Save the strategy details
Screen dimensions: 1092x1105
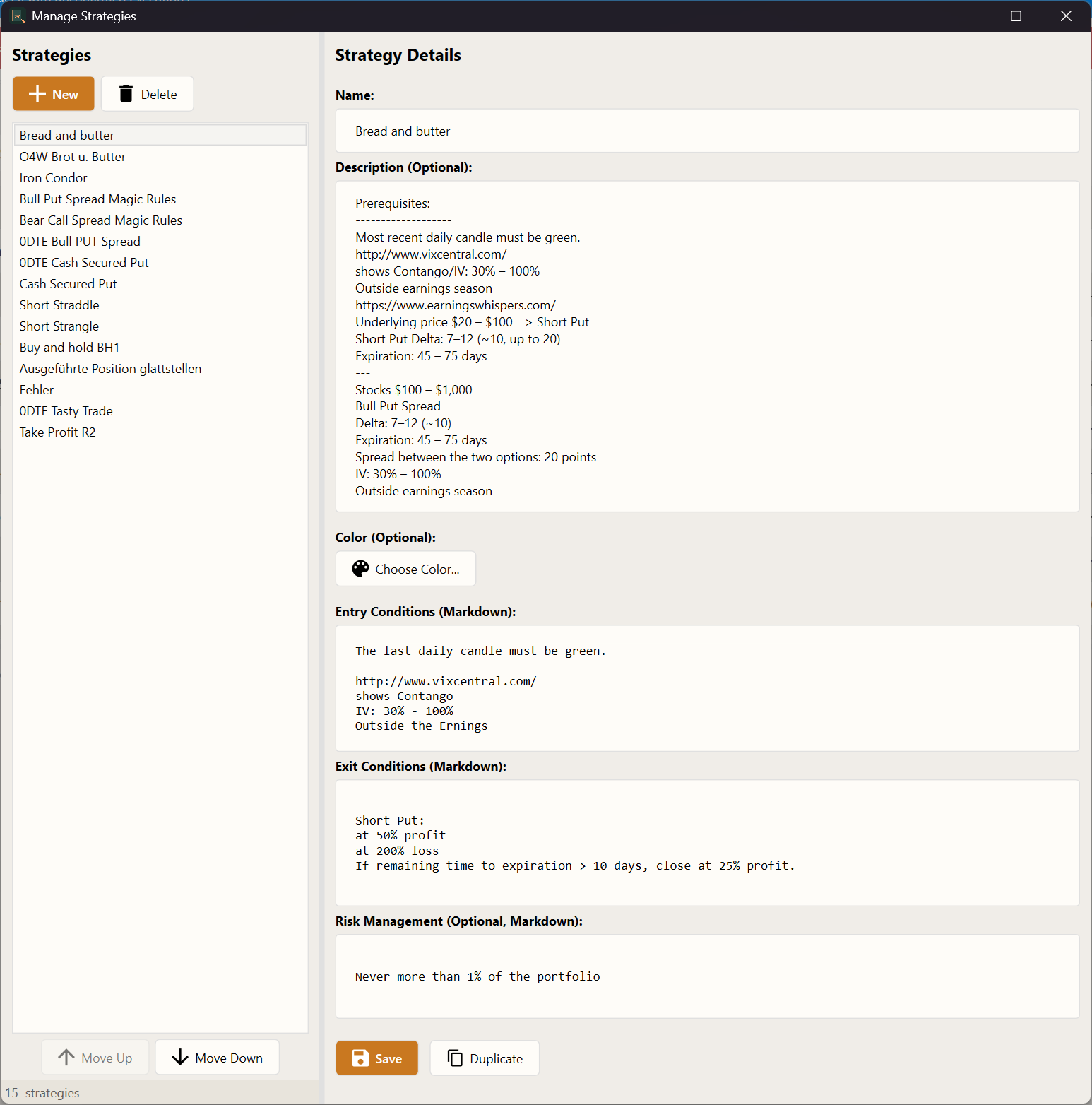[377, 1058]
